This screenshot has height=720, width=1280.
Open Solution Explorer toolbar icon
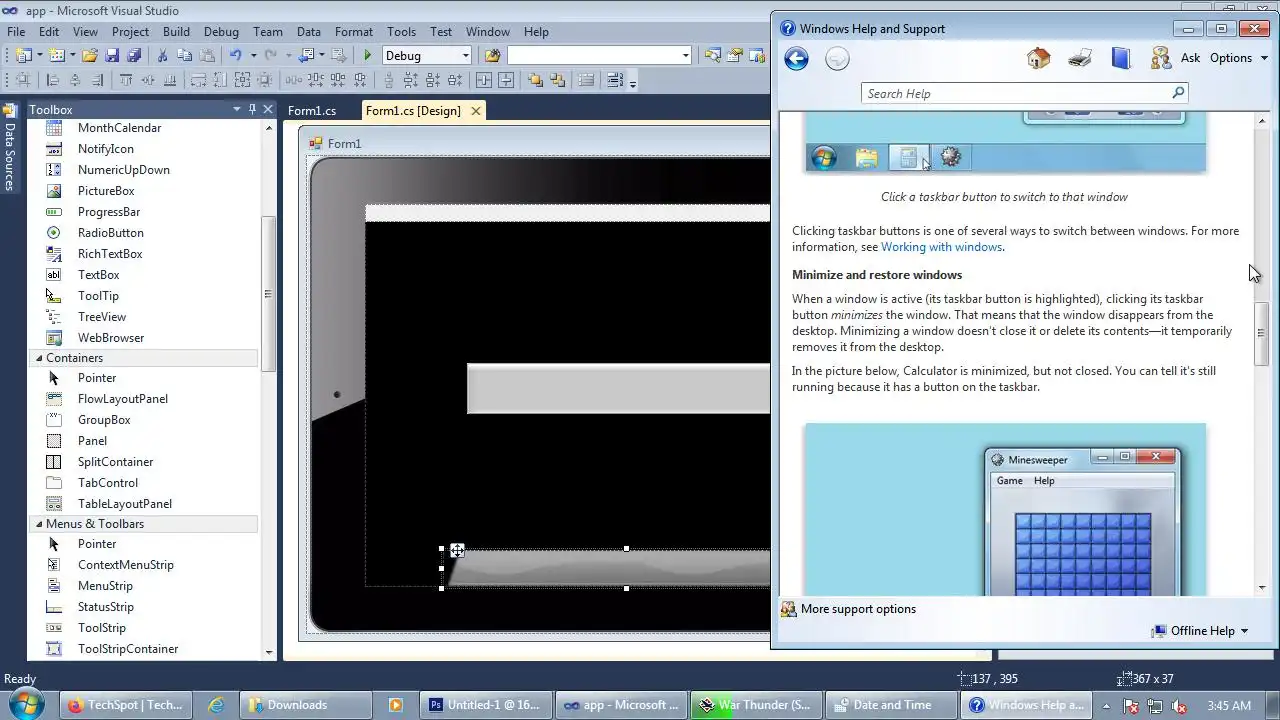tap(713, 56)
